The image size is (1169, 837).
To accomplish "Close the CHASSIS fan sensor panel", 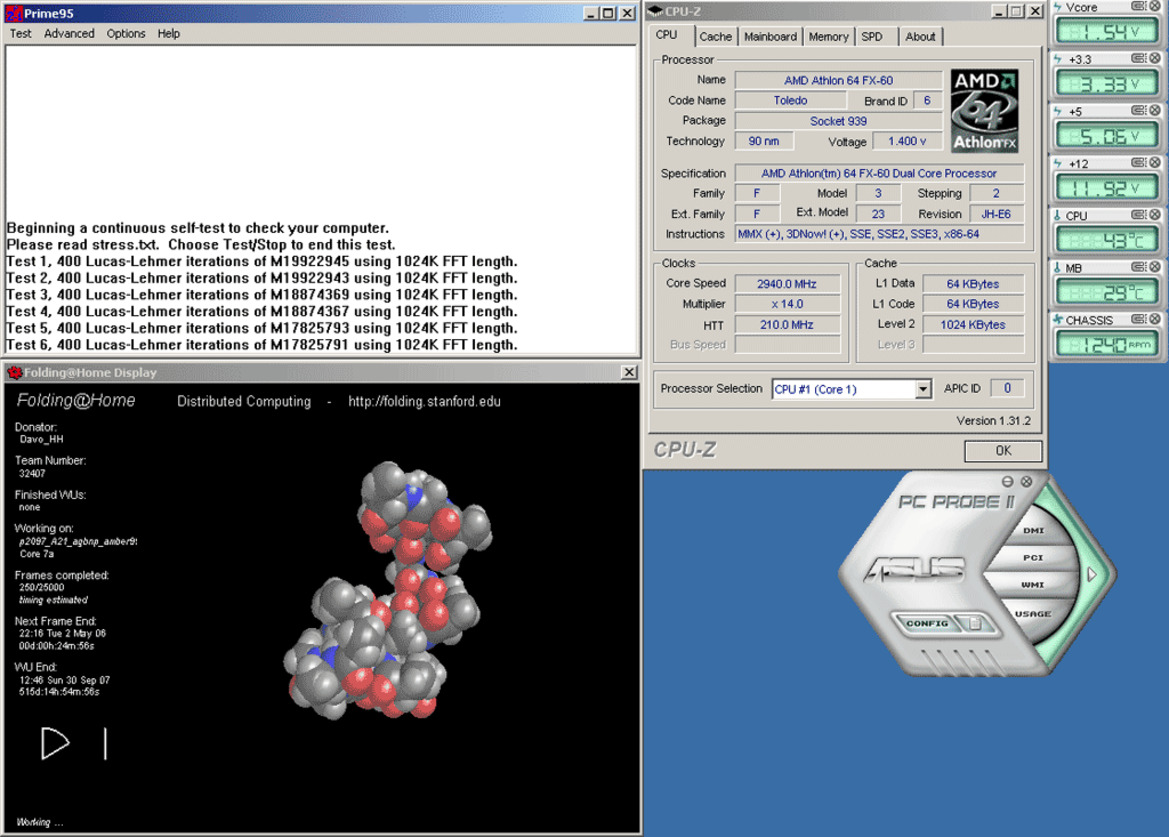I will pyautogui.click(x=1154, y=319).
